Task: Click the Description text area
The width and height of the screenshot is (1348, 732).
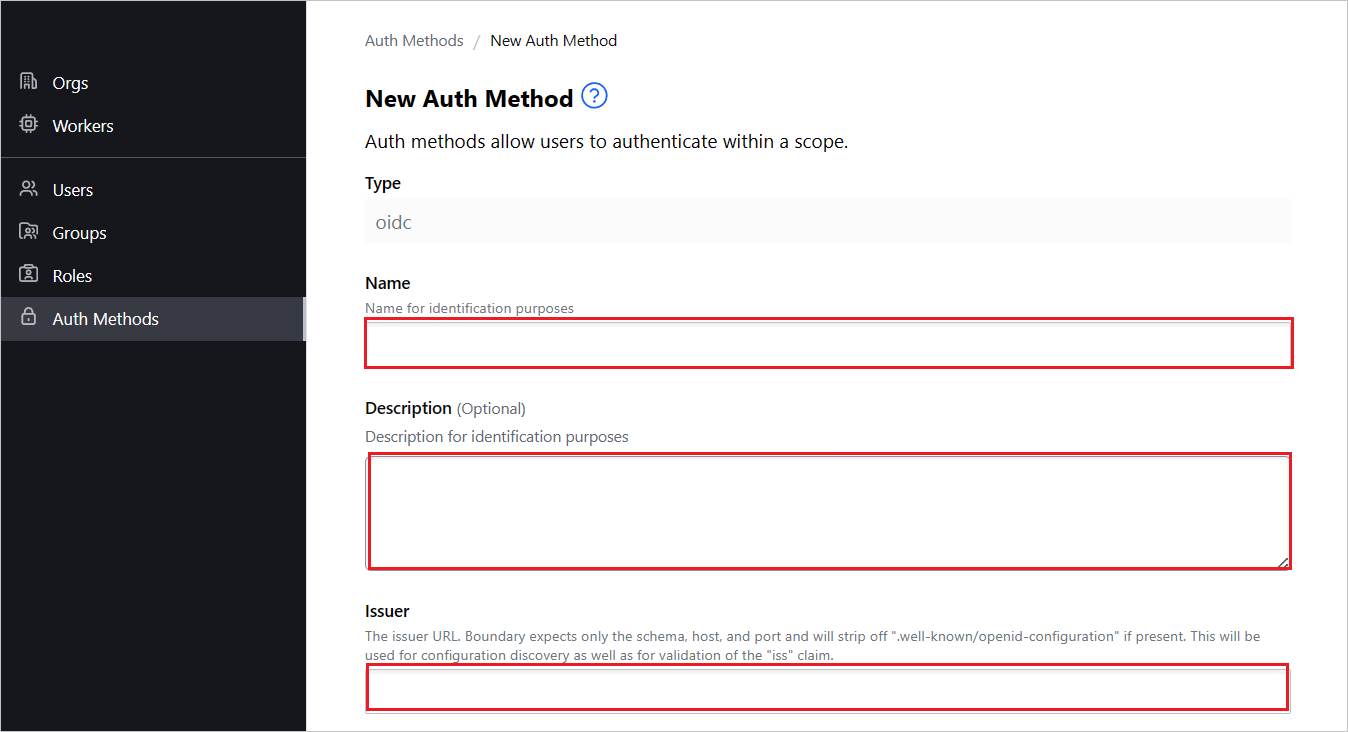Action: (x=828, y=510)
